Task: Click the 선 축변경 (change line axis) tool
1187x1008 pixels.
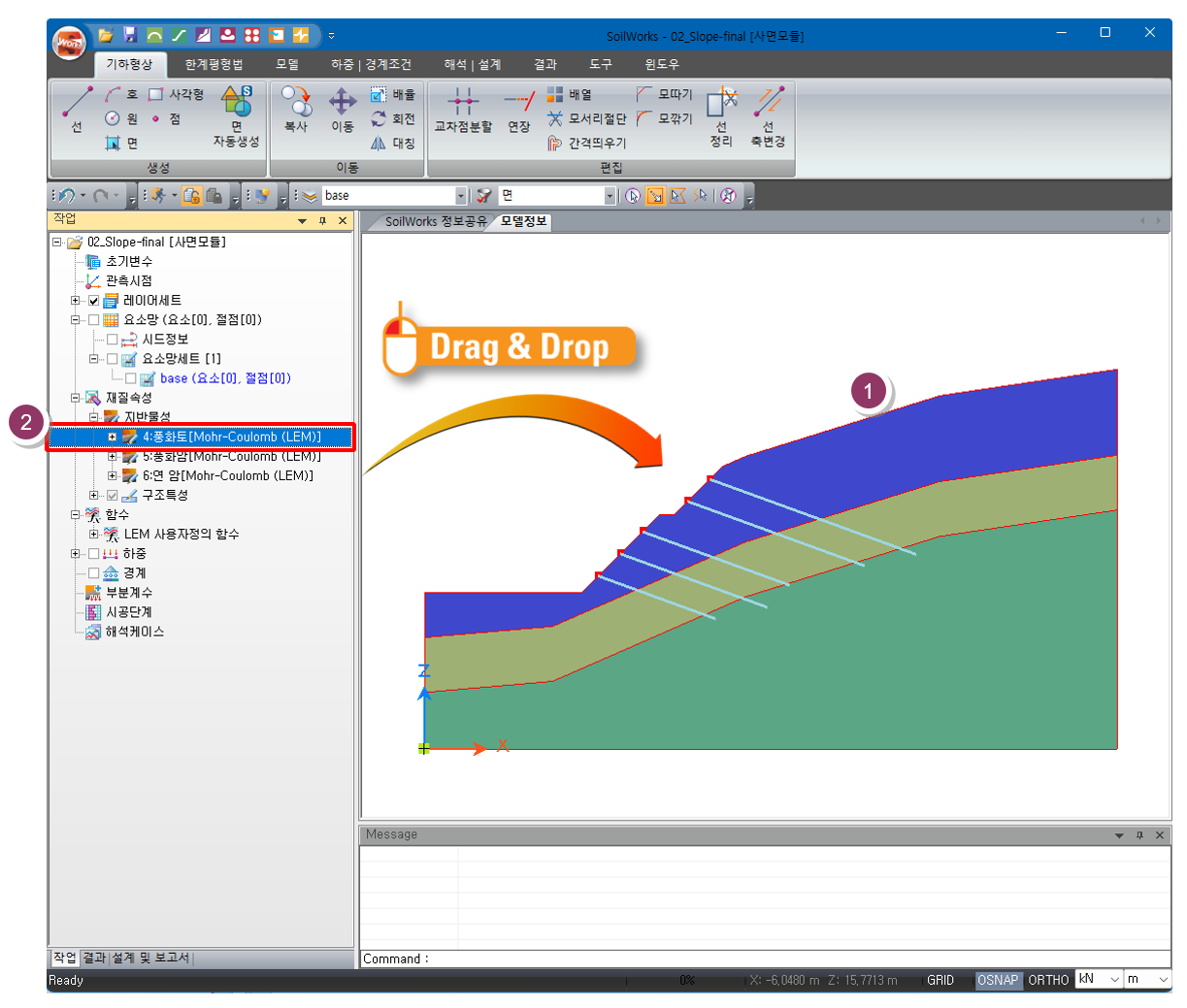Action: (x=768, y=116)
